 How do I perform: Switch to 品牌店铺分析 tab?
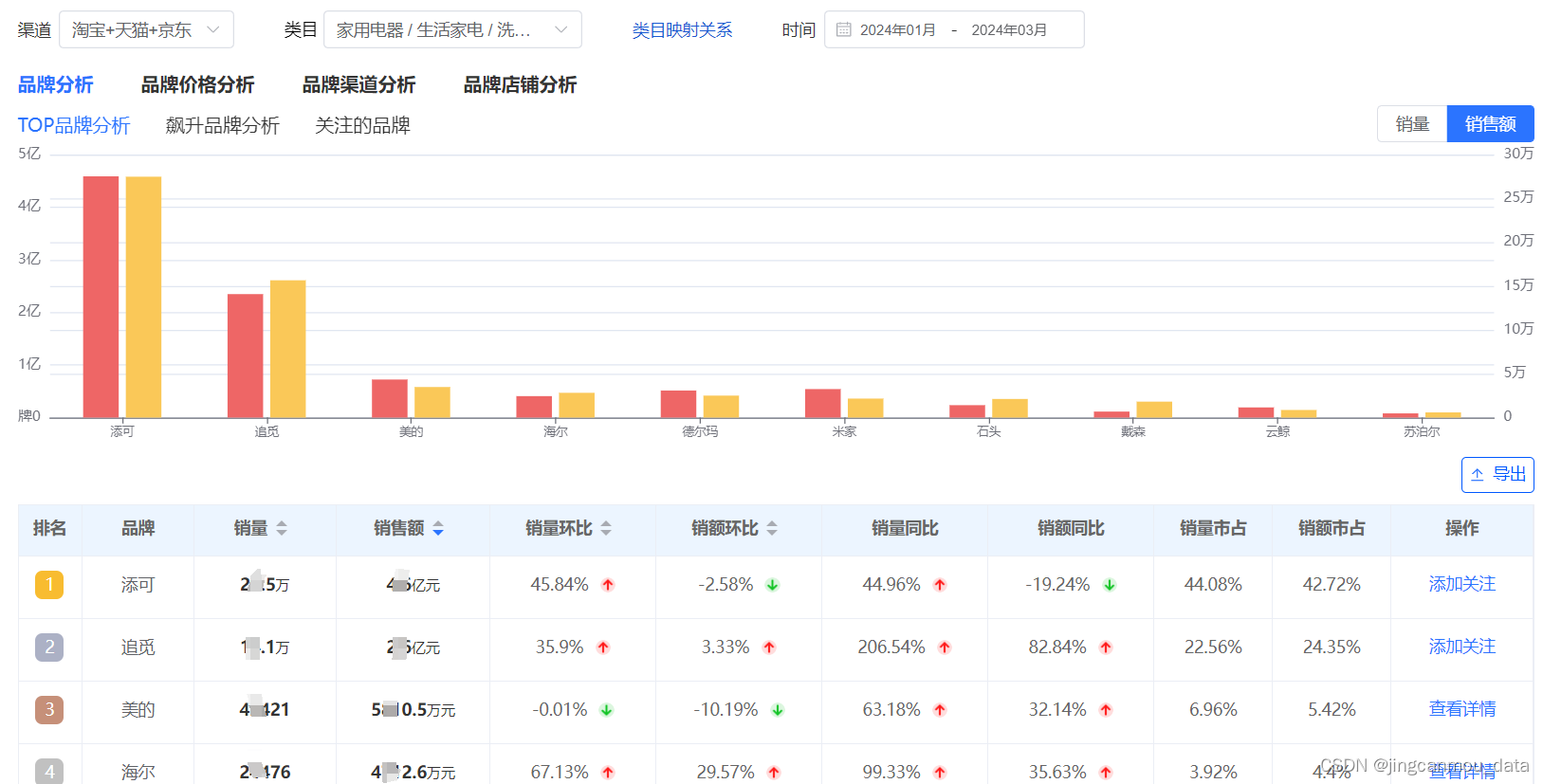pos(520,85)
